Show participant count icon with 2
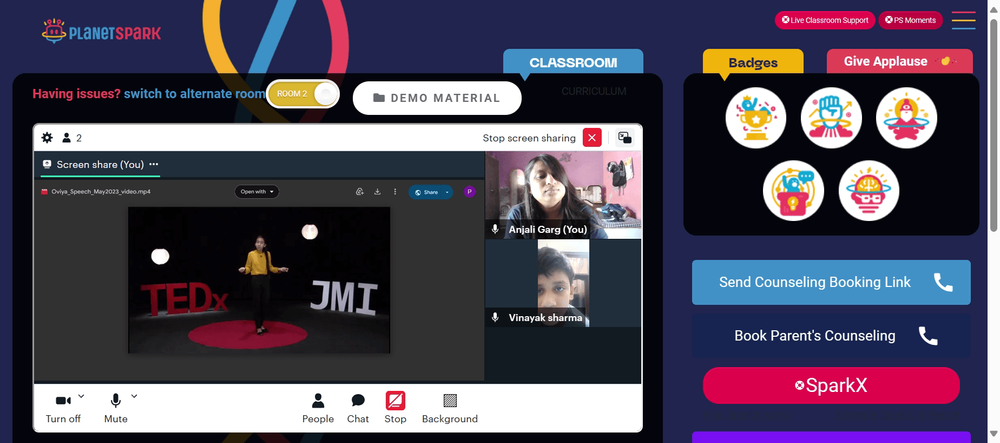 pyautogui.click(x=71, y=138)
